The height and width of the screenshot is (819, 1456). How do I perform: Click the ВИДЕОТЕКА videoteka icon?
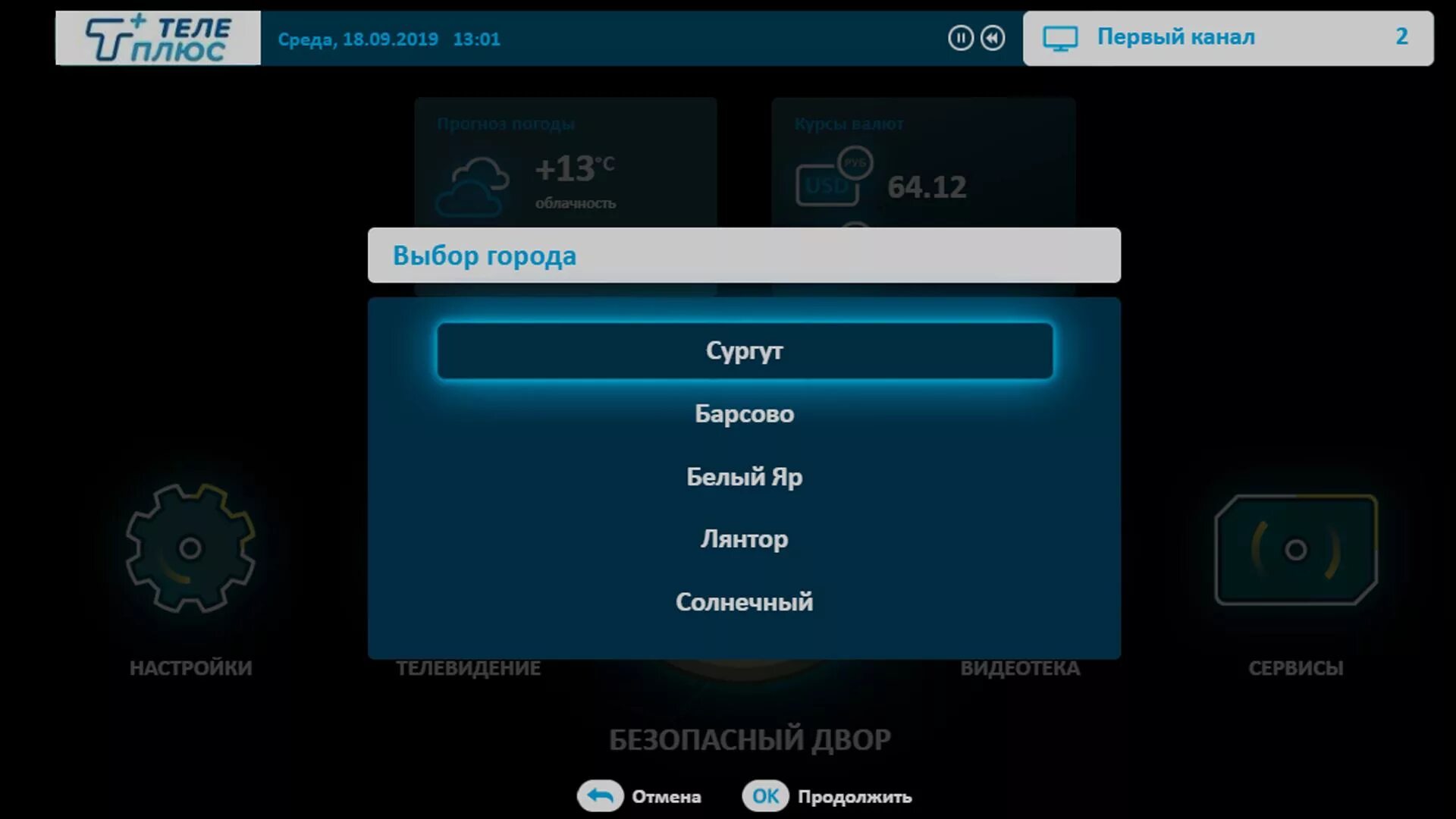(x=1020, y=550)
